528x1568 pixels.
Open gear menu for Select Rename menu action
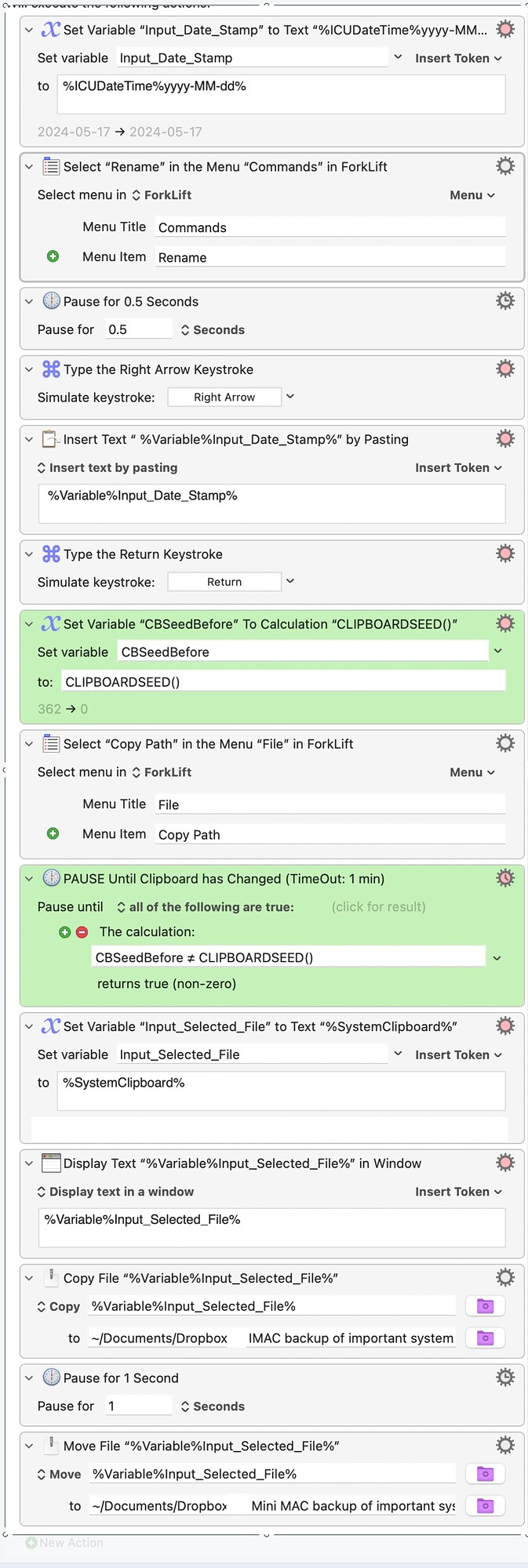click(x=505, y=166)
